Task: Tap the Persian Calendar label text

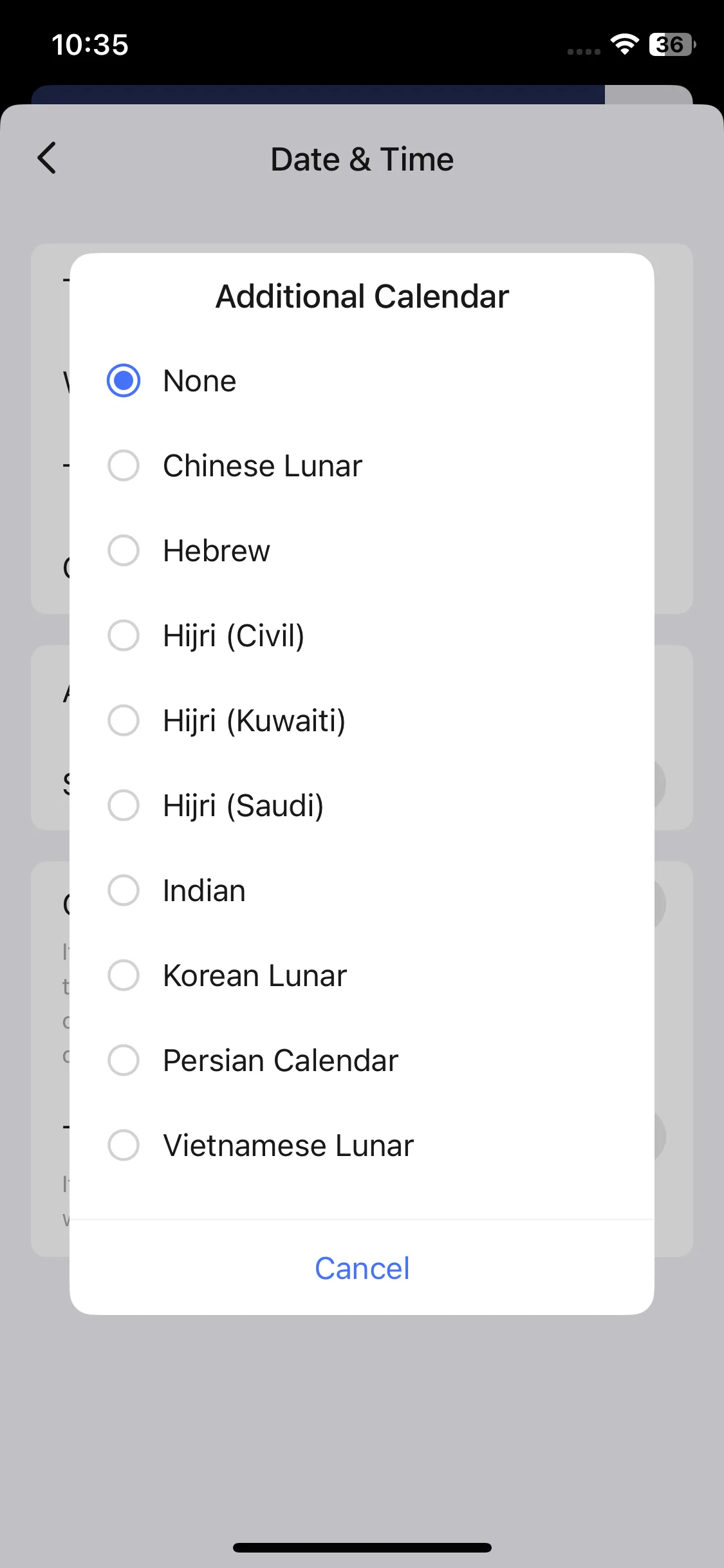Action: point(281,1061)
